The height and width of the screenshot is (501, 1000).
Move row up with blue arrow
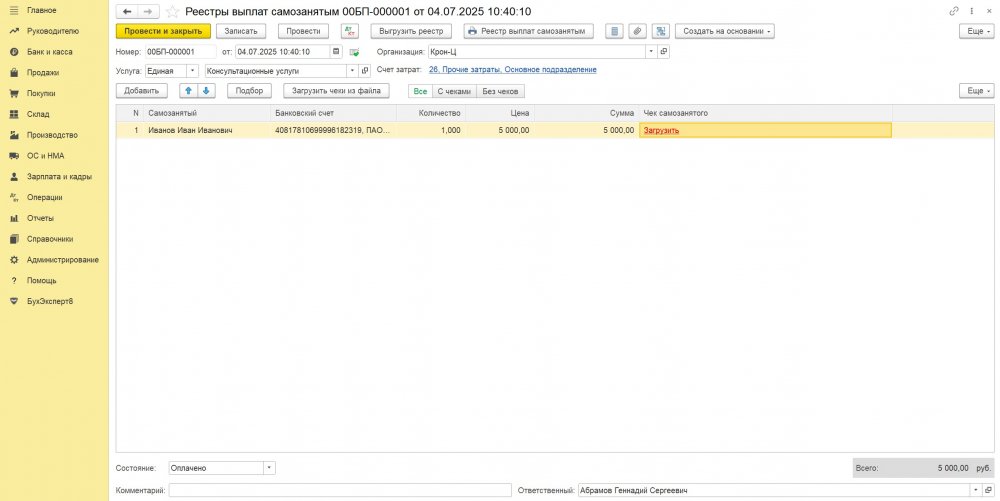[187, 91]
